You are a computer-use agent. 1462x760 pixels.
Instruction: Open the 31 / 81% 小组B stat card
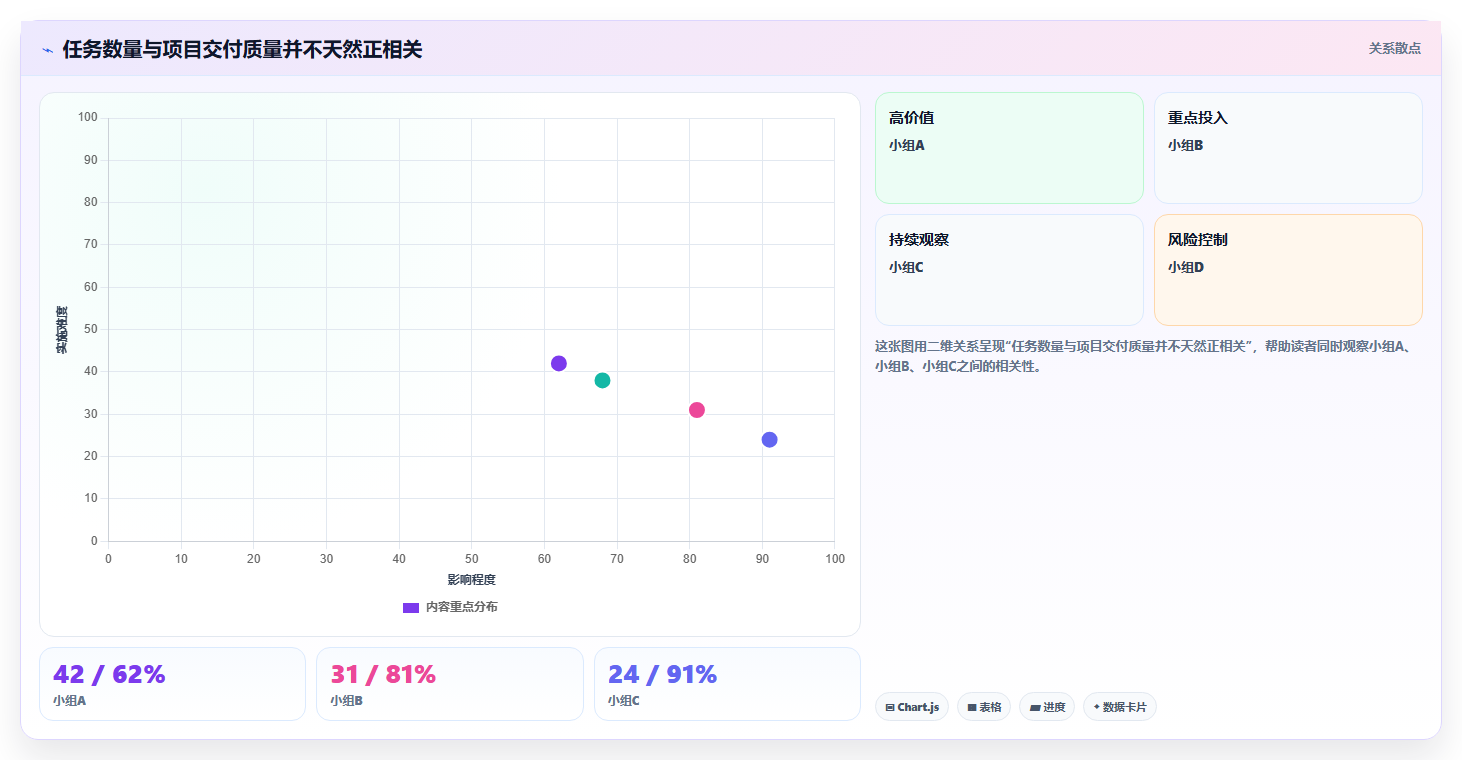[x=450, y=684]
